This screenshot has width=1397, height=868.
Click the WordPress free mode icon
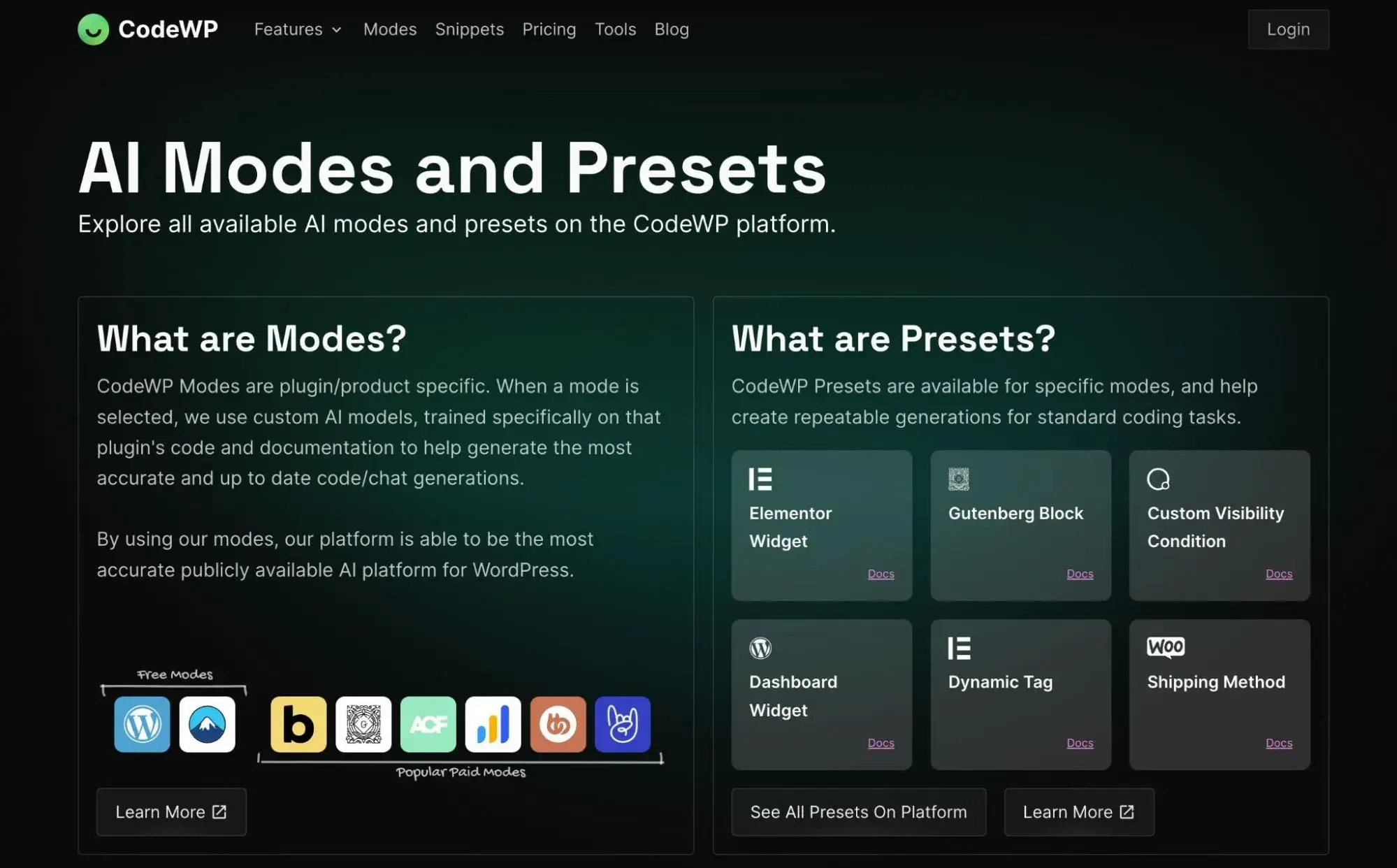click(142, 724)
